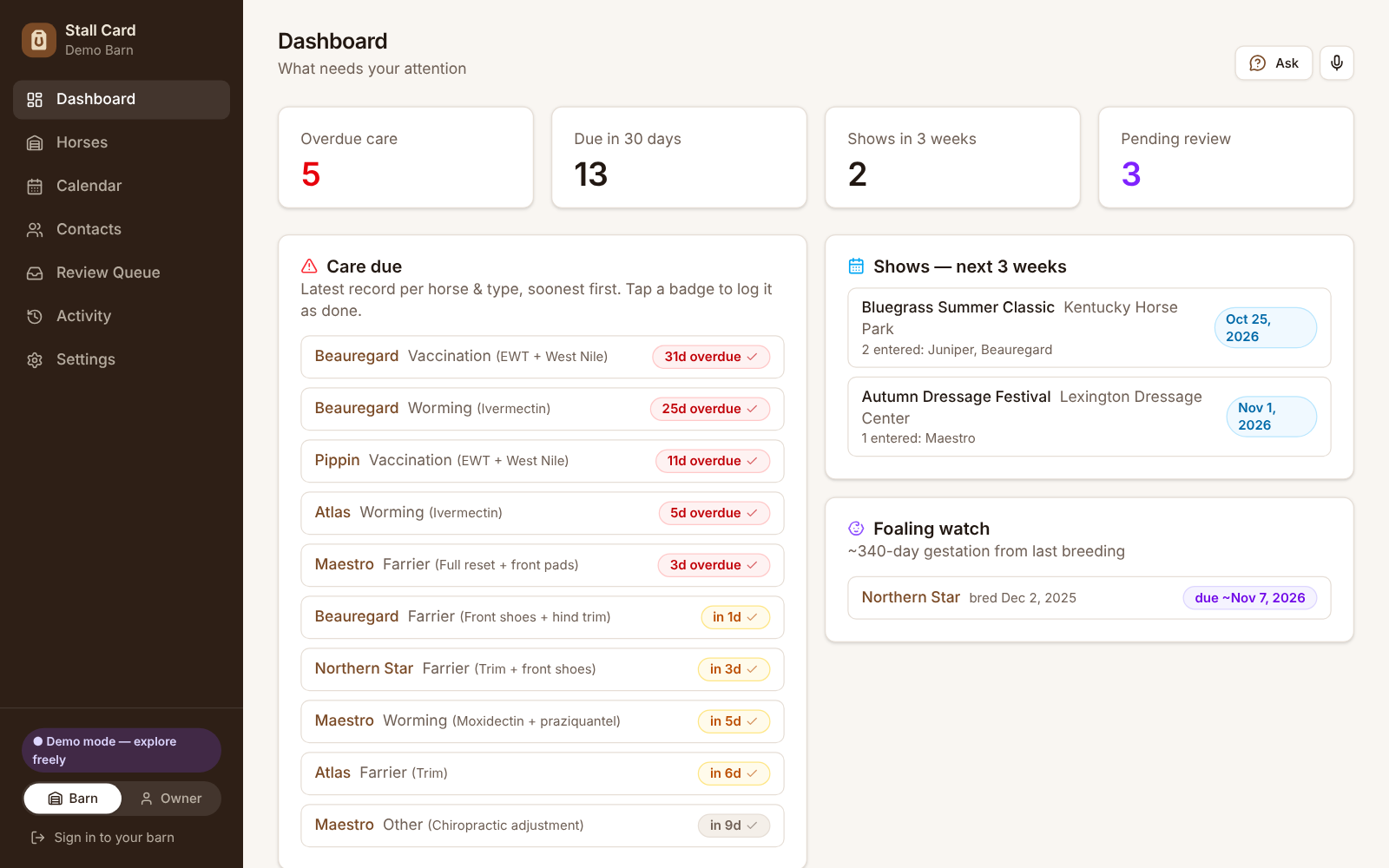Open the Review Queue page

tap(122, 273)
